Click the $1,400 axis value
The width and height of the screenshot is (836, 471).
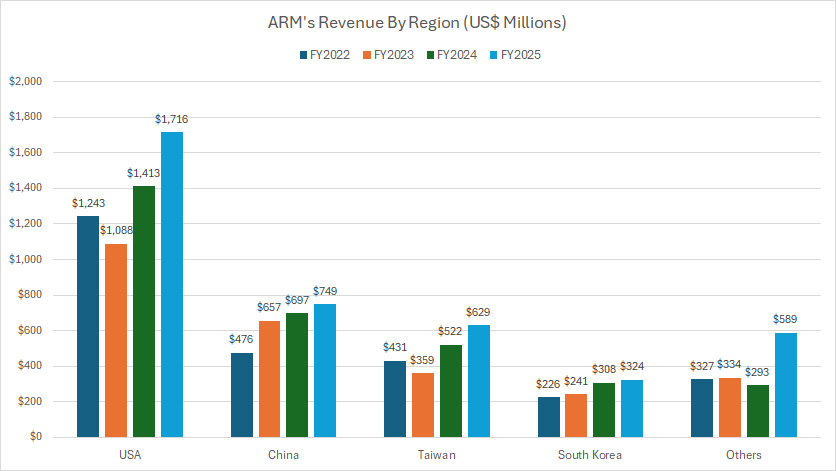pos(26,188)
